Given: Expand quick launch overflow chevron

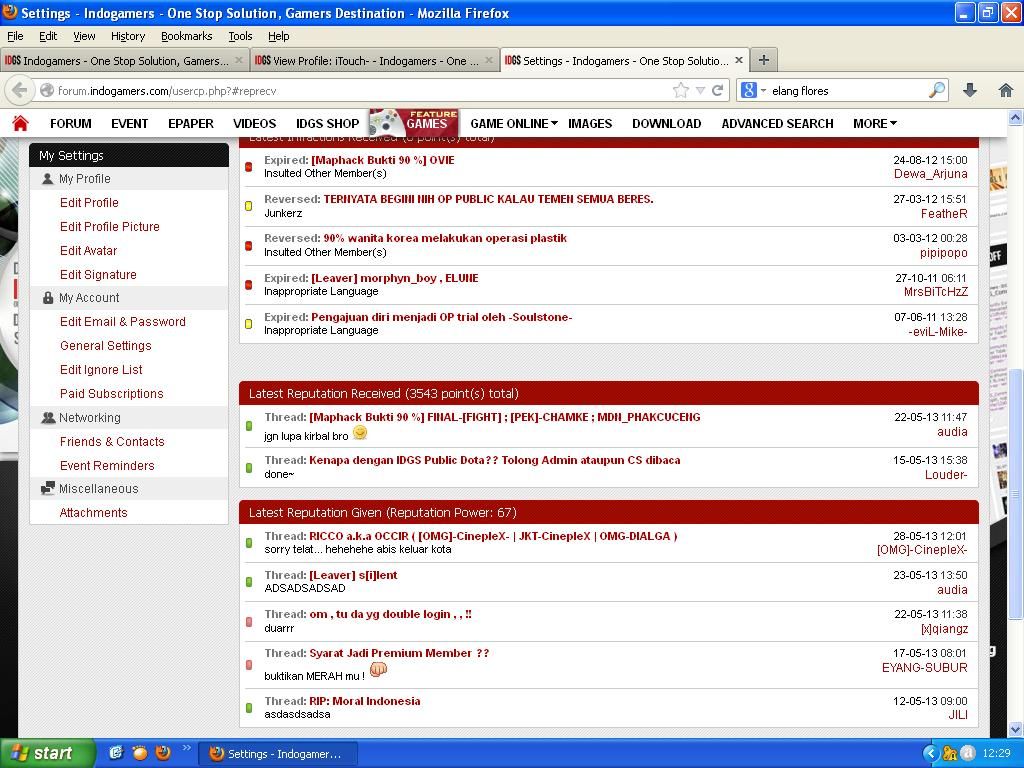Looking at the screenshot, I should pyautogui.click(x=186, y=748).
